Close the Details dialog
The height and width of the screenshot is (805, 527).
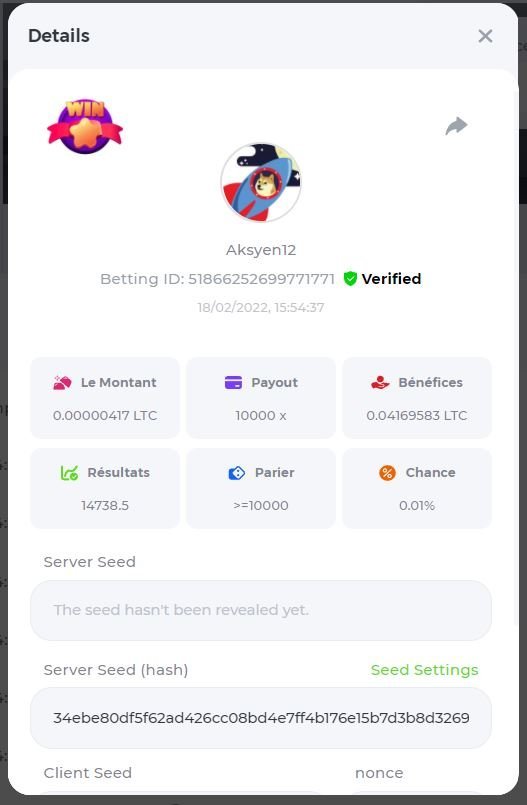click(485, 36)
